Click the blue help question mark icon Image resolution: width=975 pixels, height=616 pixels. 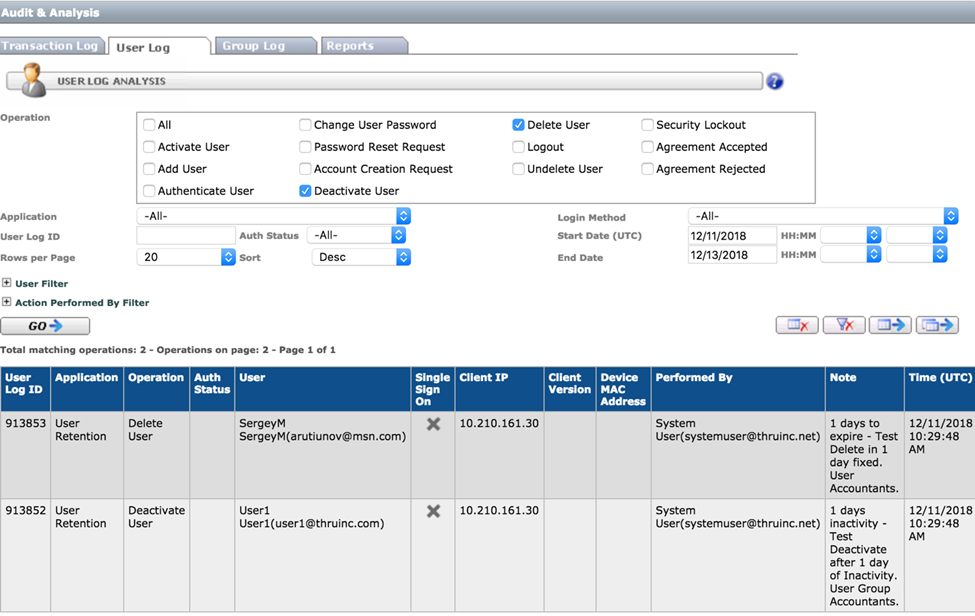coord(774,81)
